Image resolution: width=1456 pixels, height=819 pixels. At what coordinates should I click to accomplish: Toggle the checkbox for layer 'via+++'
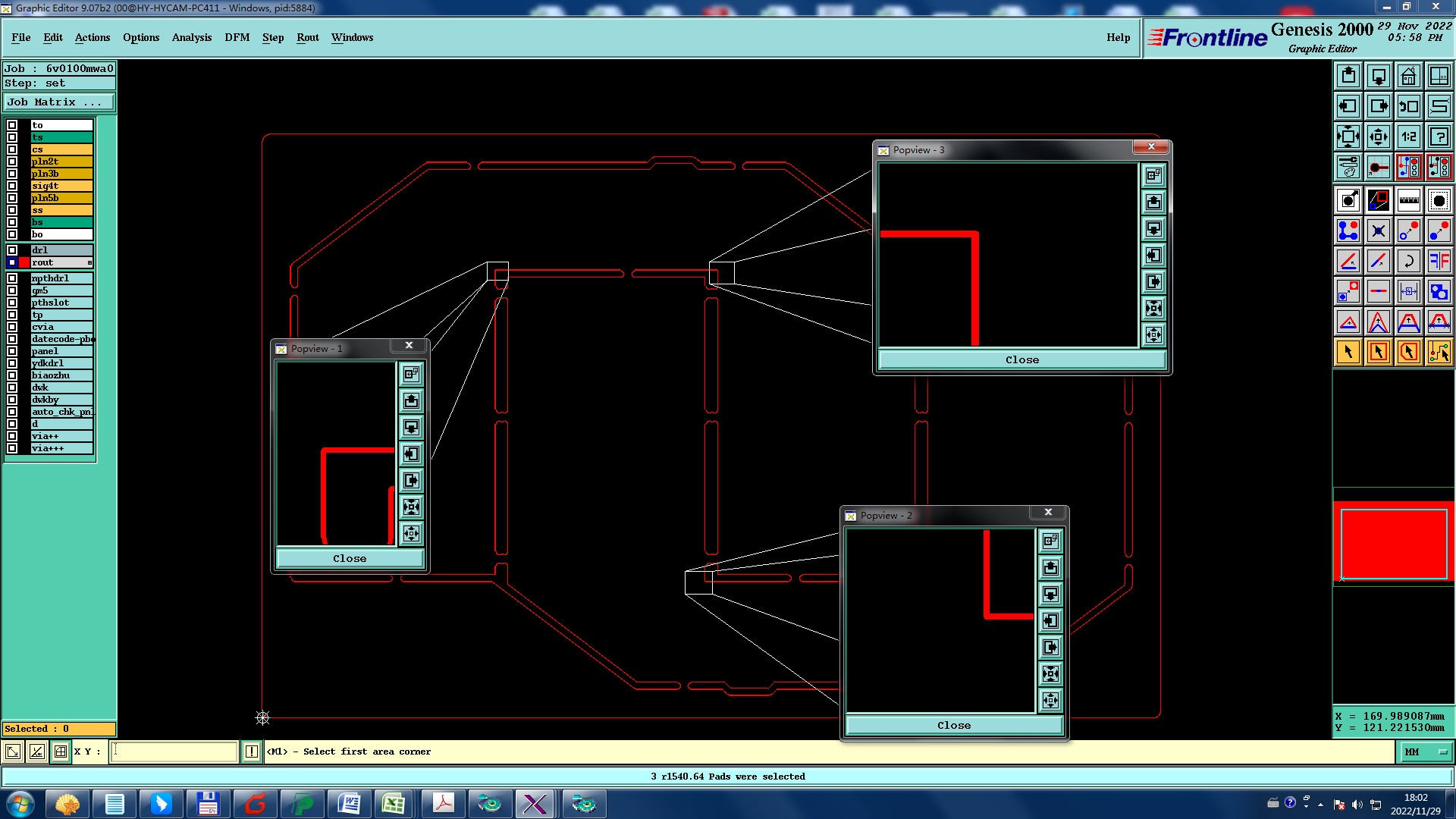[x=12, y=448]
